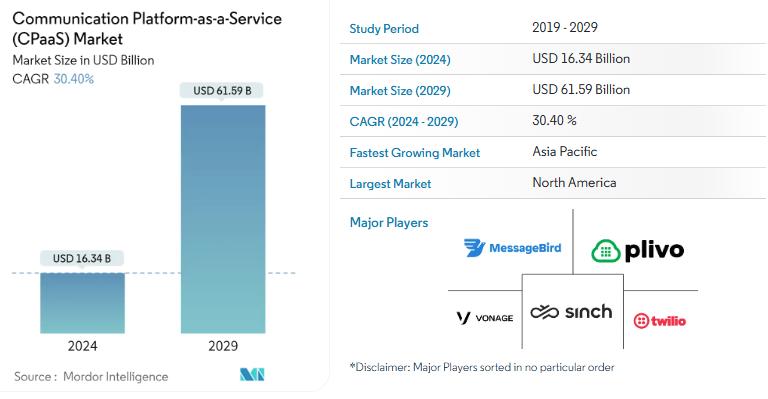Click the chart title CPaaS Market
This screenshot has height=399, width=768.
tap(147, 28)
